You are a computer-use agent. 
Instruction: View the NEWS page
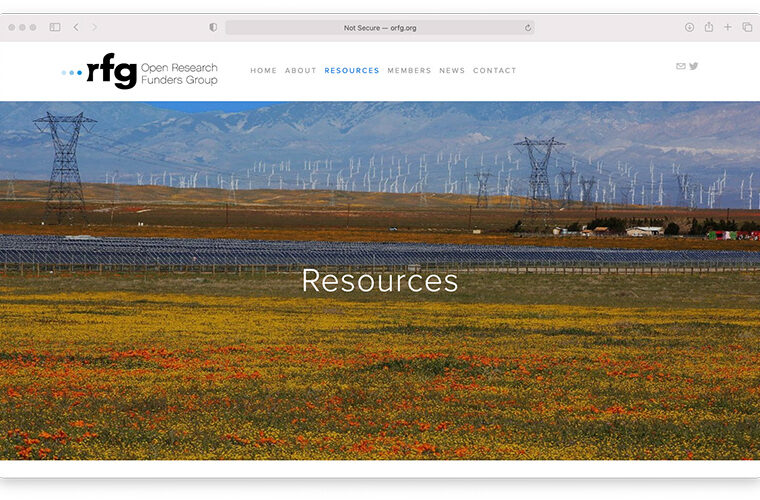pyautogui.click(x=452, y=70)
